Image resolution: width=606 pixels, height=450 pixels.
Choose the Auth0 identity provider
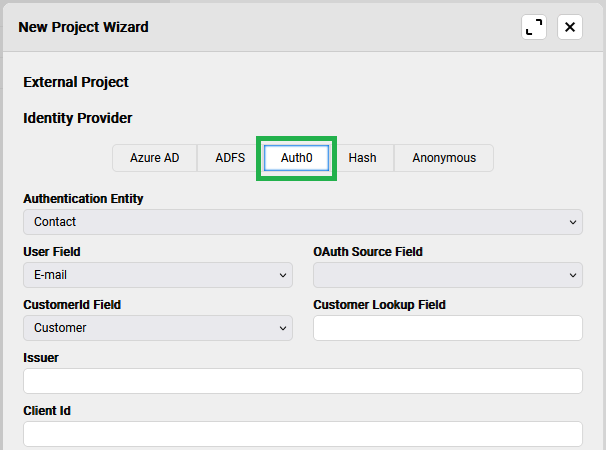[296, 158]
